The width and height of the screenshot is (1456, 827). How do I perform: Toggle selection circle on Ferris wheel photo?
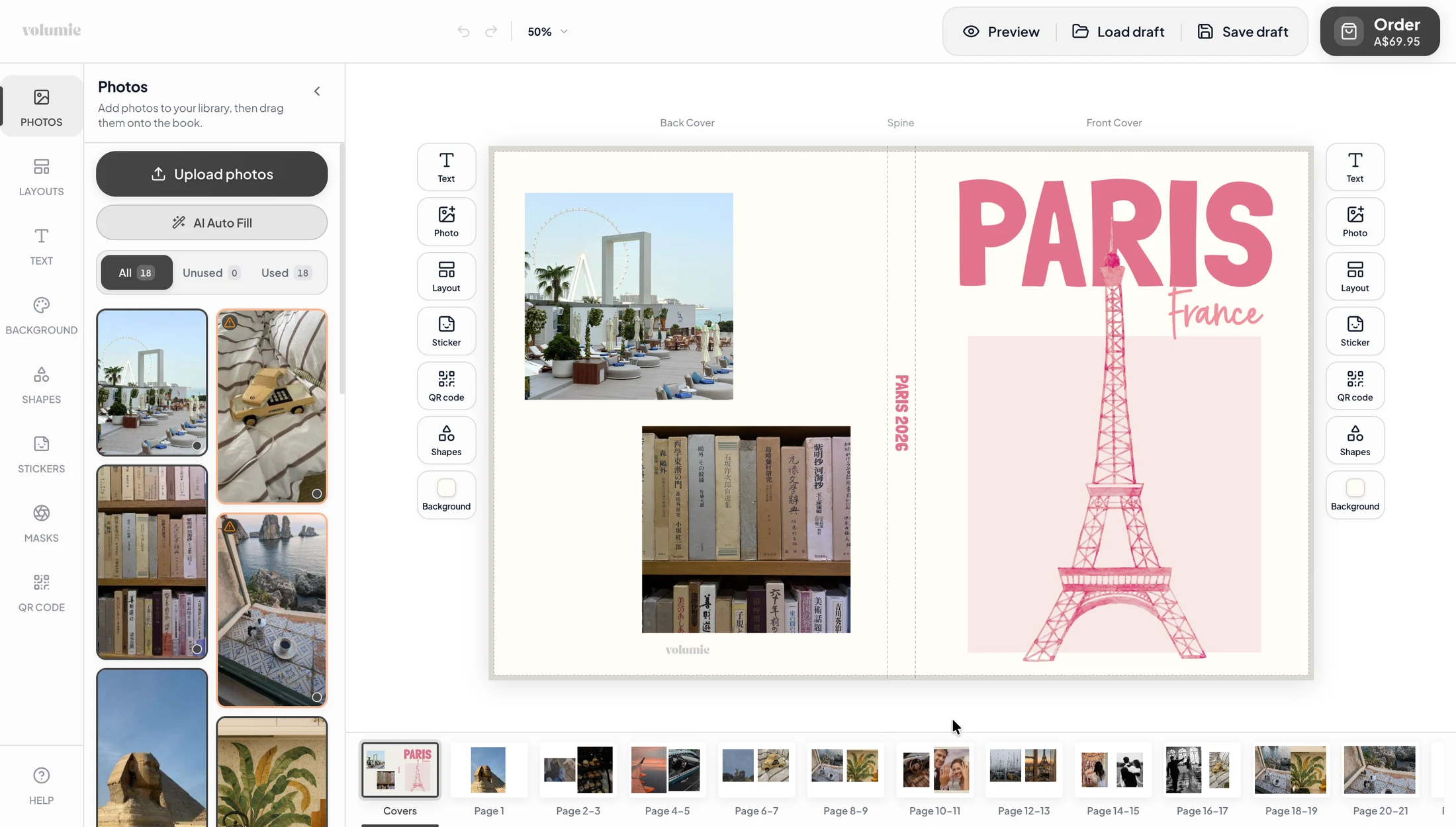pos(197,445)
